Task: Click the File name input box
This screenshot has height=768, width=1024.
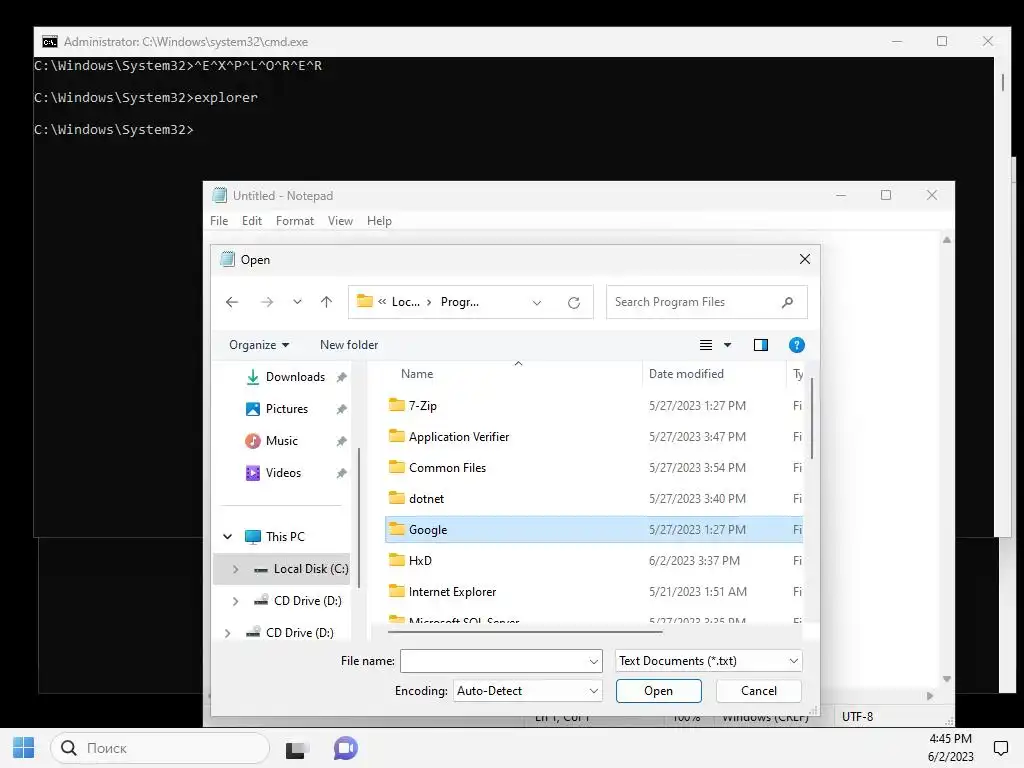Action: click(x=495, y=661)
